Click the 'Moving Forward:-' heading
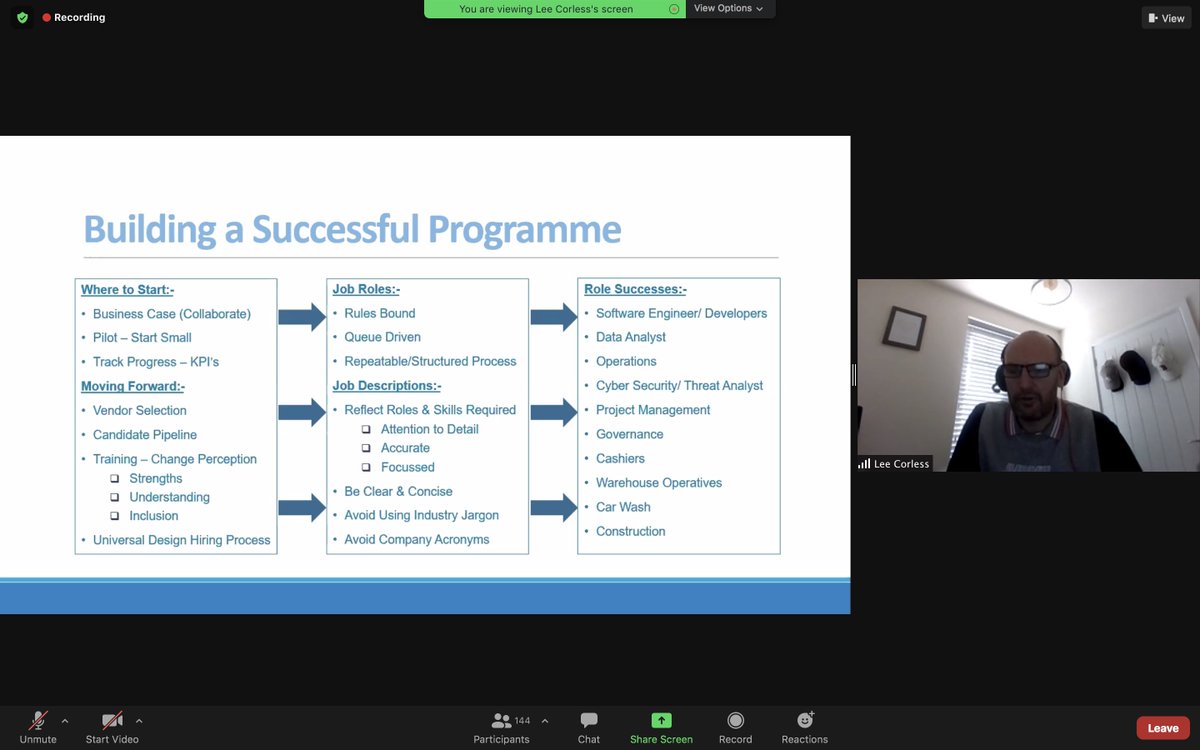The image size is (1200, 750). (133, 386)
